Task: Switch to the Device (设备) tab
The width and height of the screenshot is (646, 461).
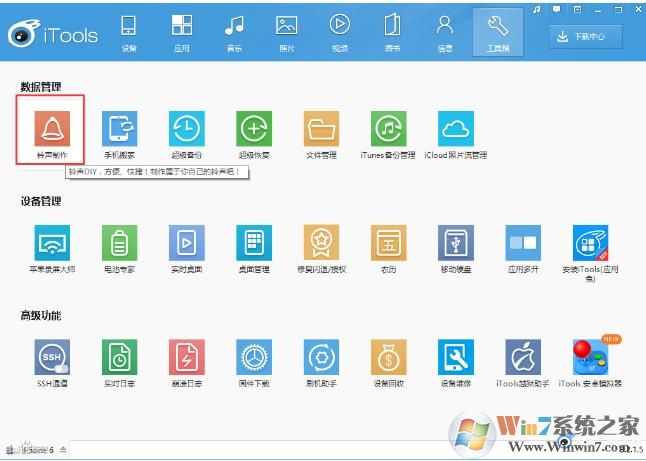Action: tap(129, 32)
